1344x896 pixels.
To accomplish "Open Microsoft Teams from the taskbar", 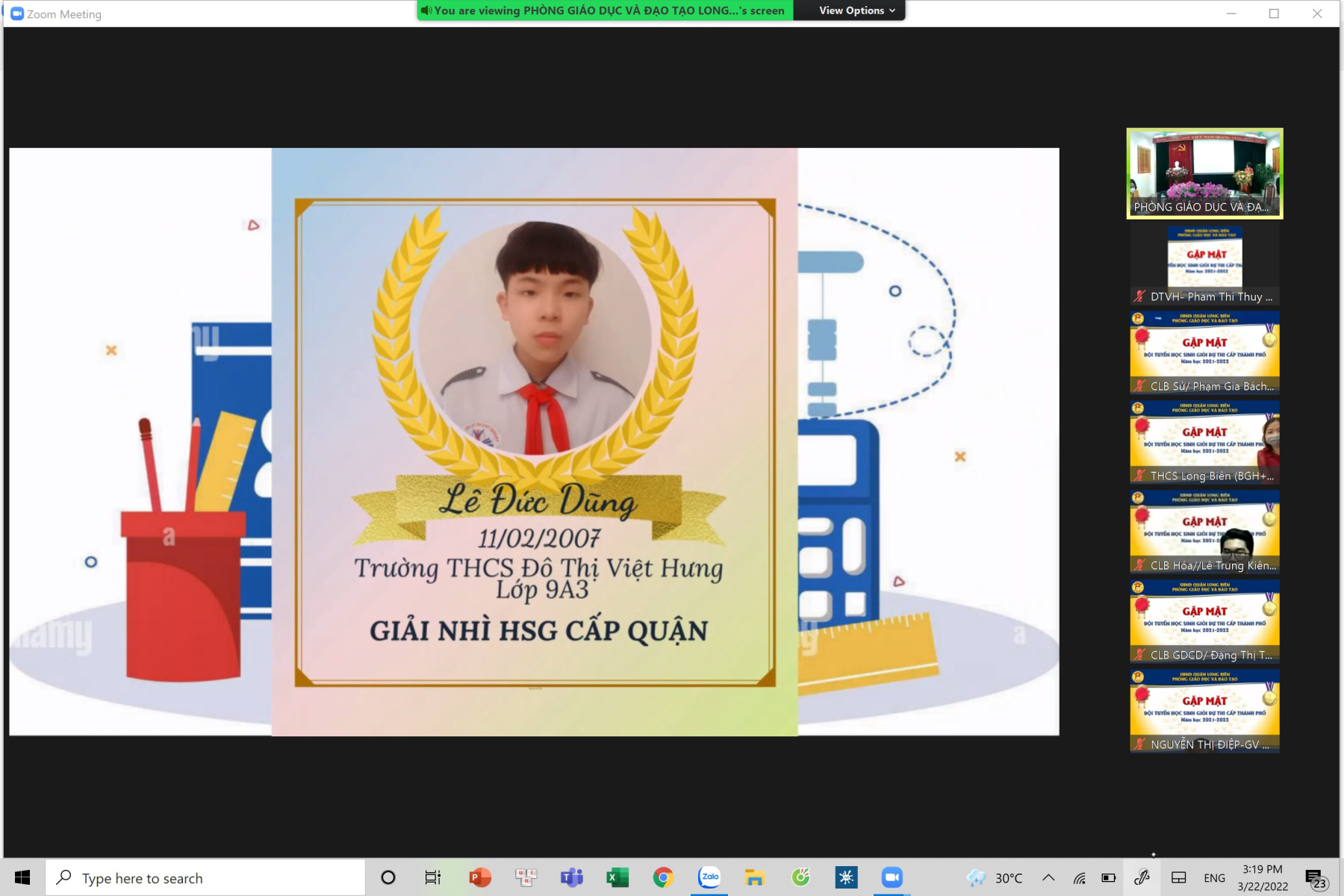I will tap(571, 877).
